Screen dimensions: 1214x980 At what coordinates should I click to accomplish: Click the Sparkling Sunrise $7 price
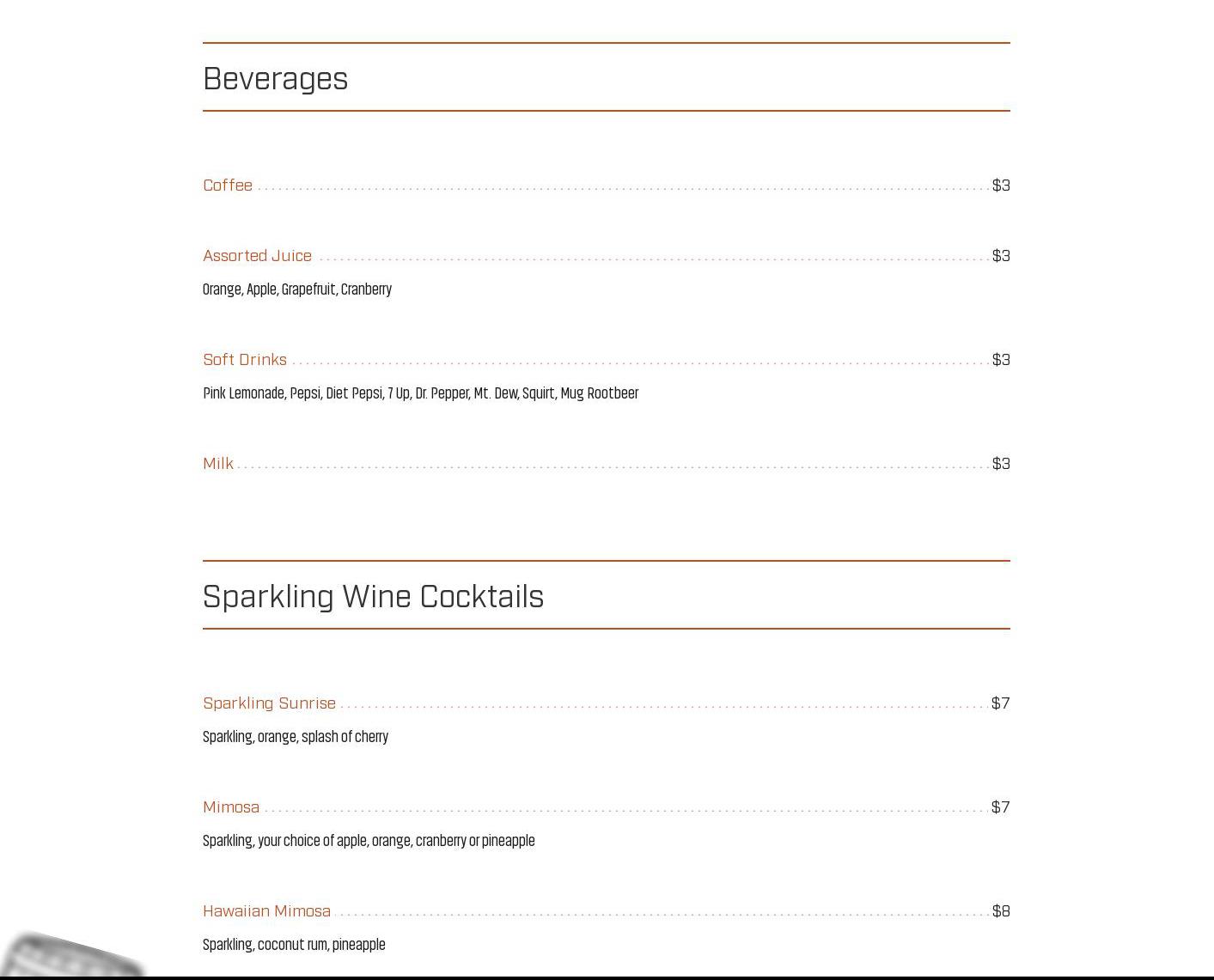(x=1000, y=703)
